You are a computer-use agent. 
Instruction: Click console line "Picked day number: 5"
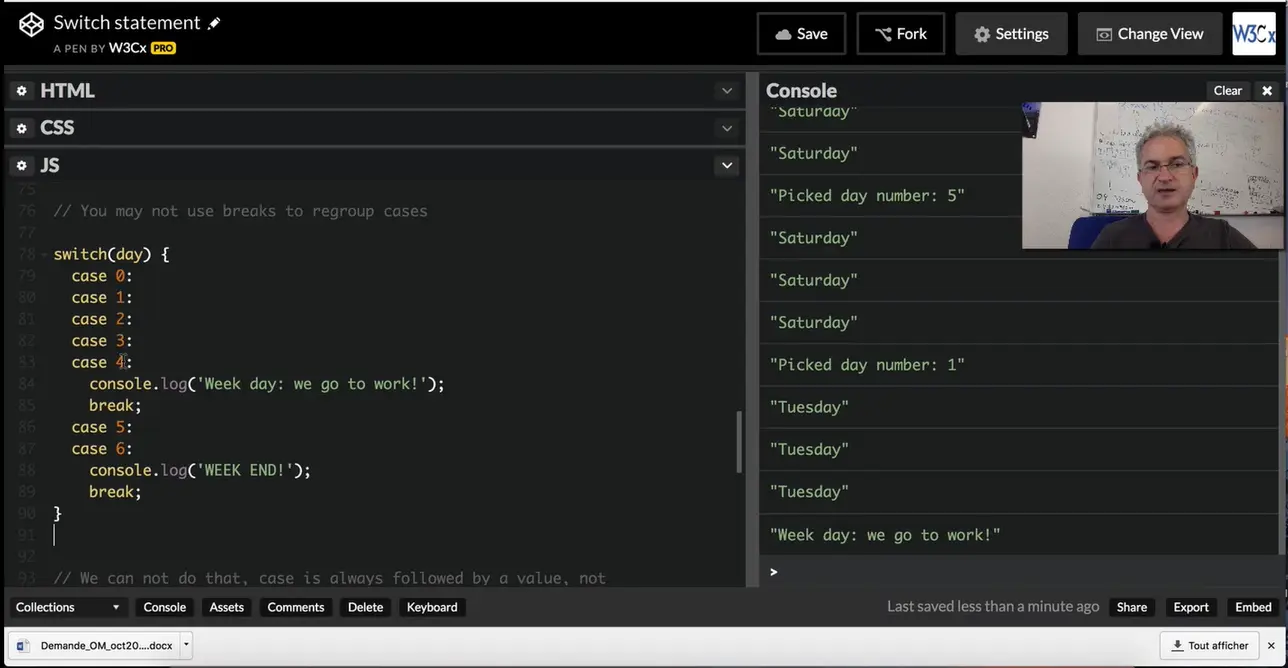point(867,196)
